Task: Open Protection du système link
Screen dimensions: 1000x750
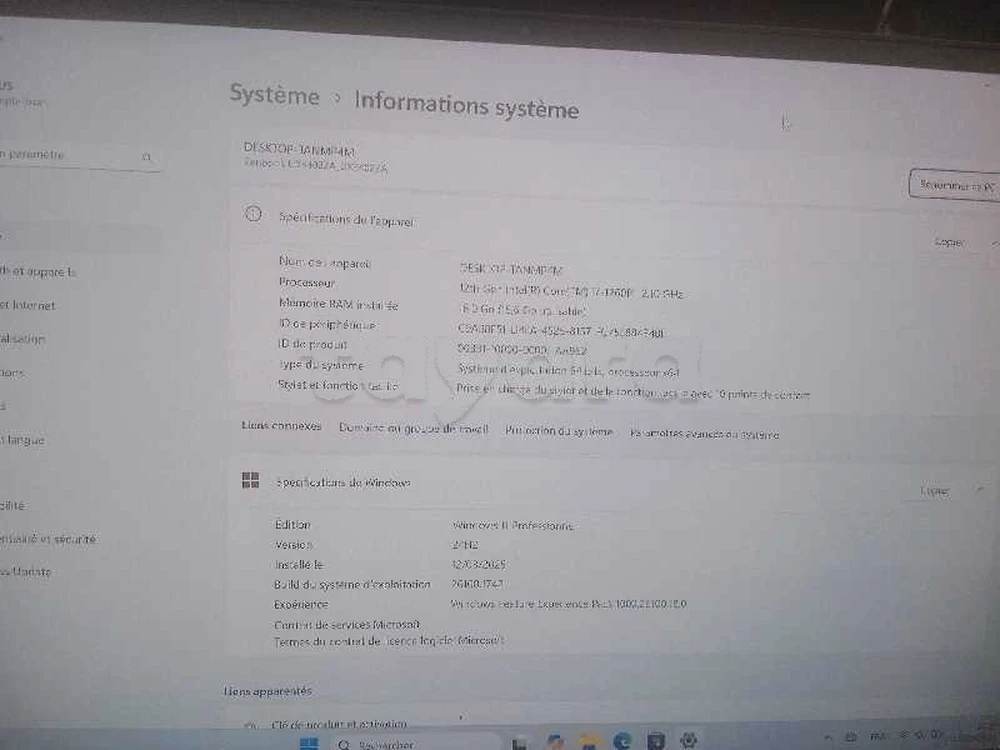Action: point(559,431)
